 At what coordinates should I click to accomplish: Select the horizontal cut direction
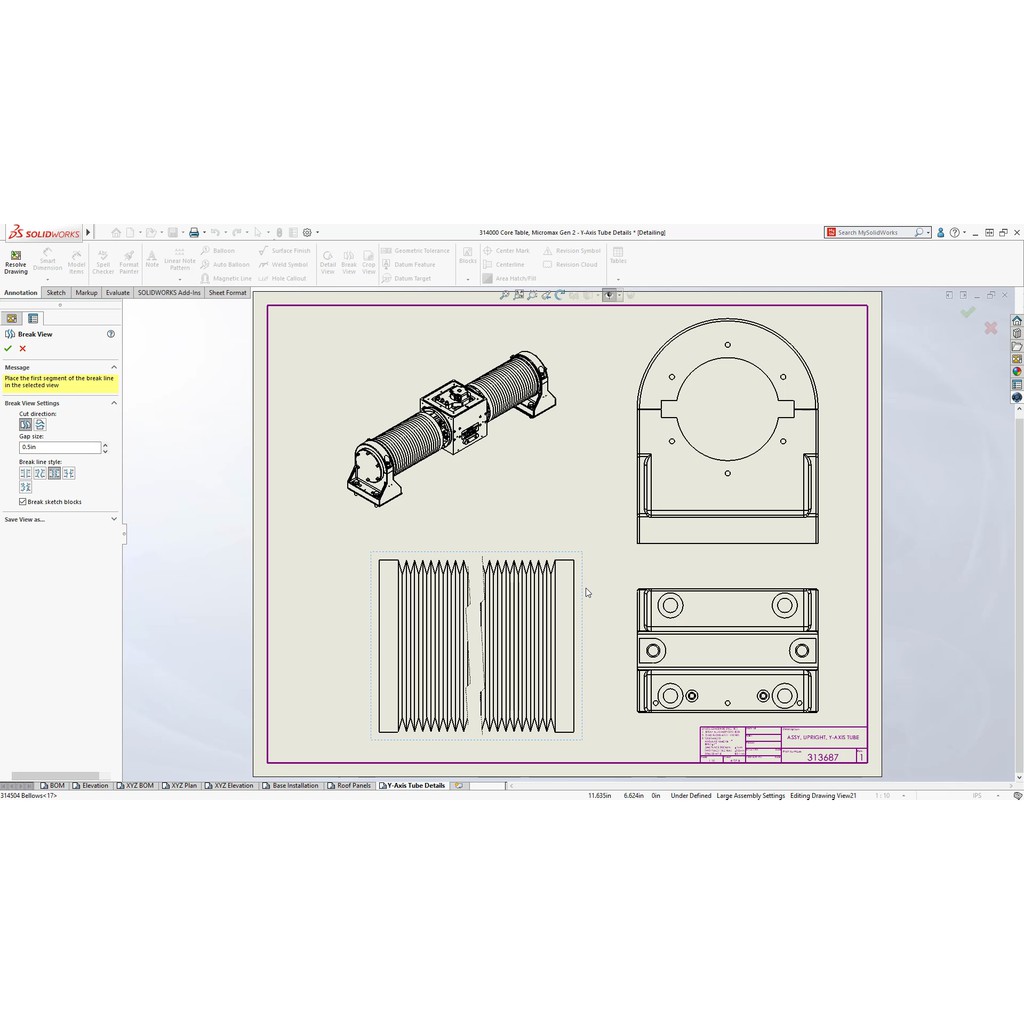point(40,424)
